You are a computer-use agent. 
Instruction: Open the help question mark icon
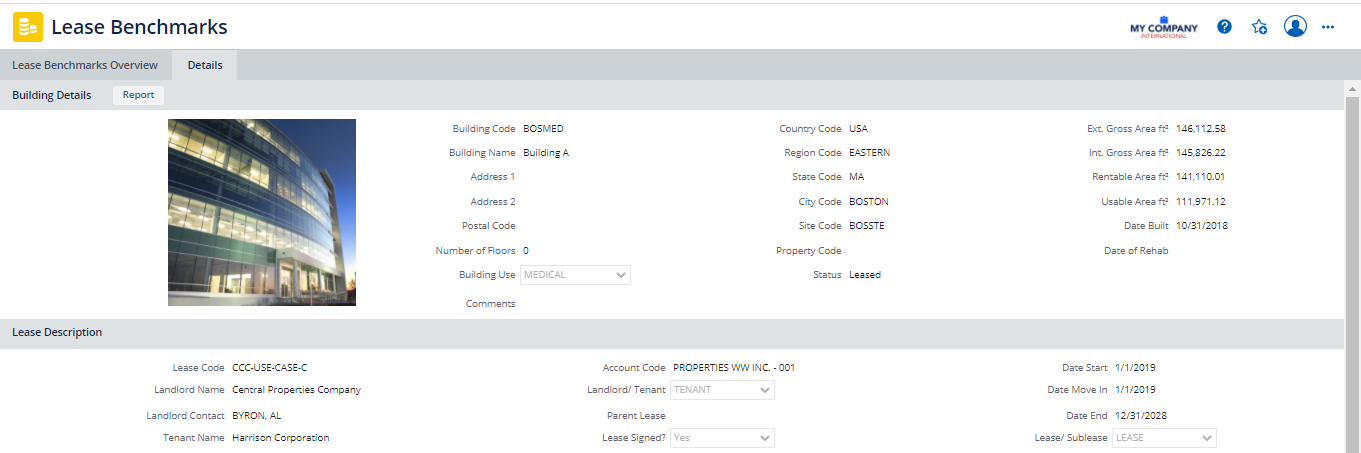pyautogui.click(x=1224, y=27)
